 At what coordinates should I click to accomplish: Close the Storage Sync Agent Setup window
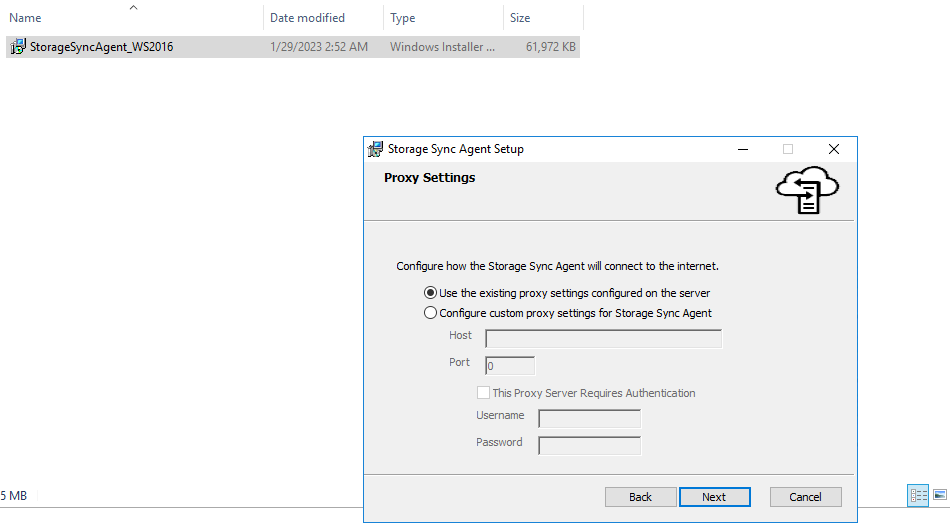(x=834, y=149)
